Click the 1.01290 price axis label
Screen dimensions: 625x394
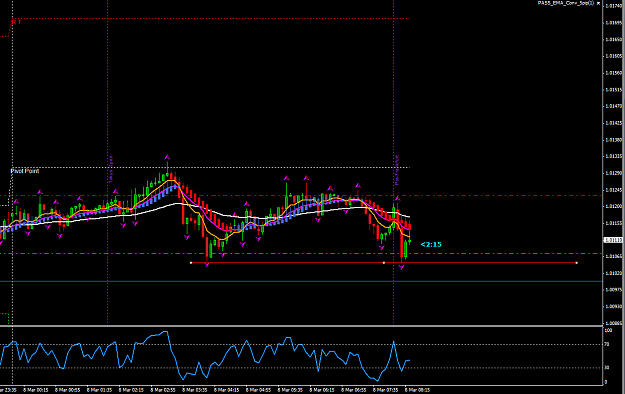(614, 173)
